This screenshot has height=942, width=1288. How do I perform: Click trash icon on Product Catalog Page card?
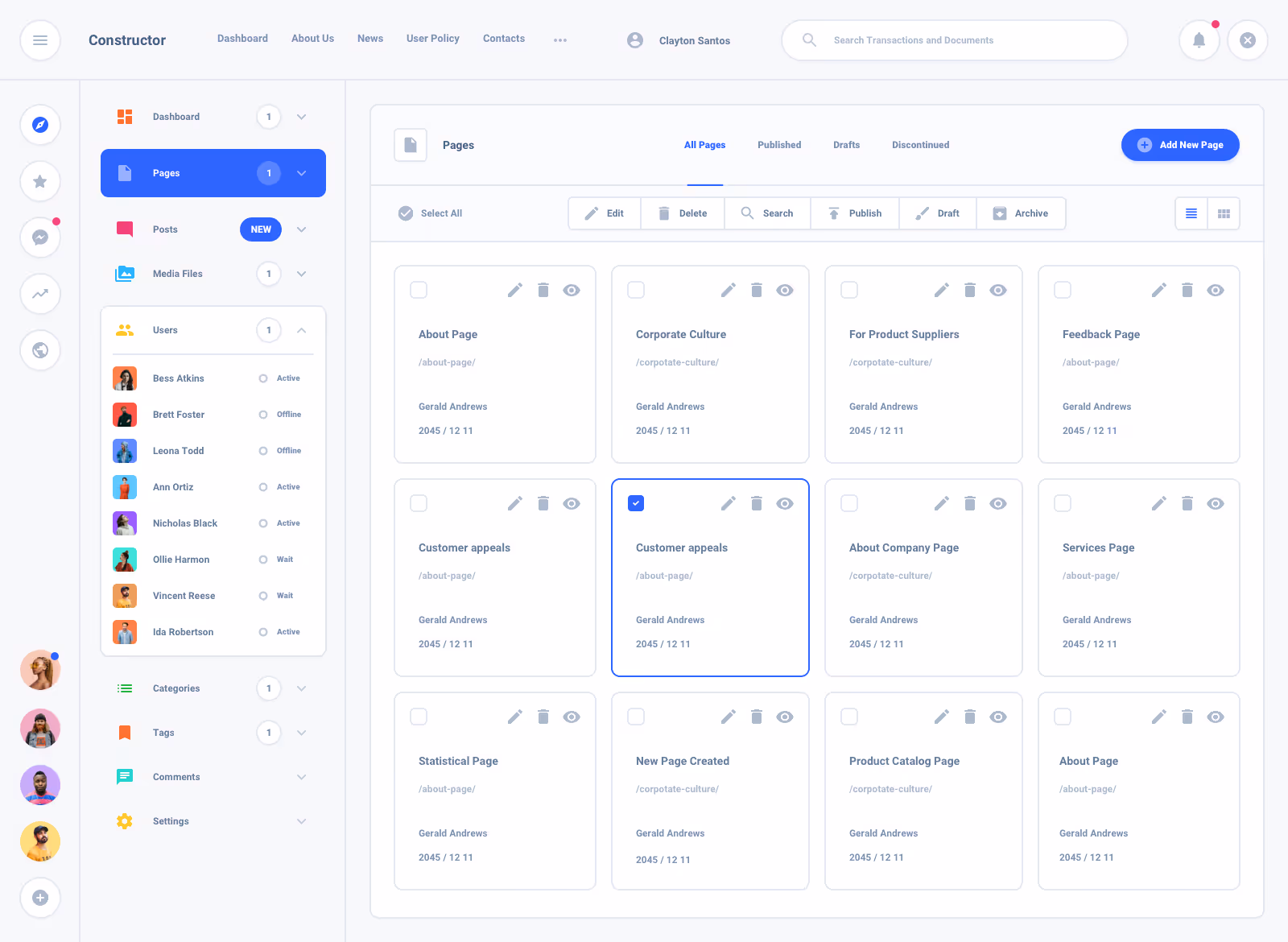click(x=970, y=717)
